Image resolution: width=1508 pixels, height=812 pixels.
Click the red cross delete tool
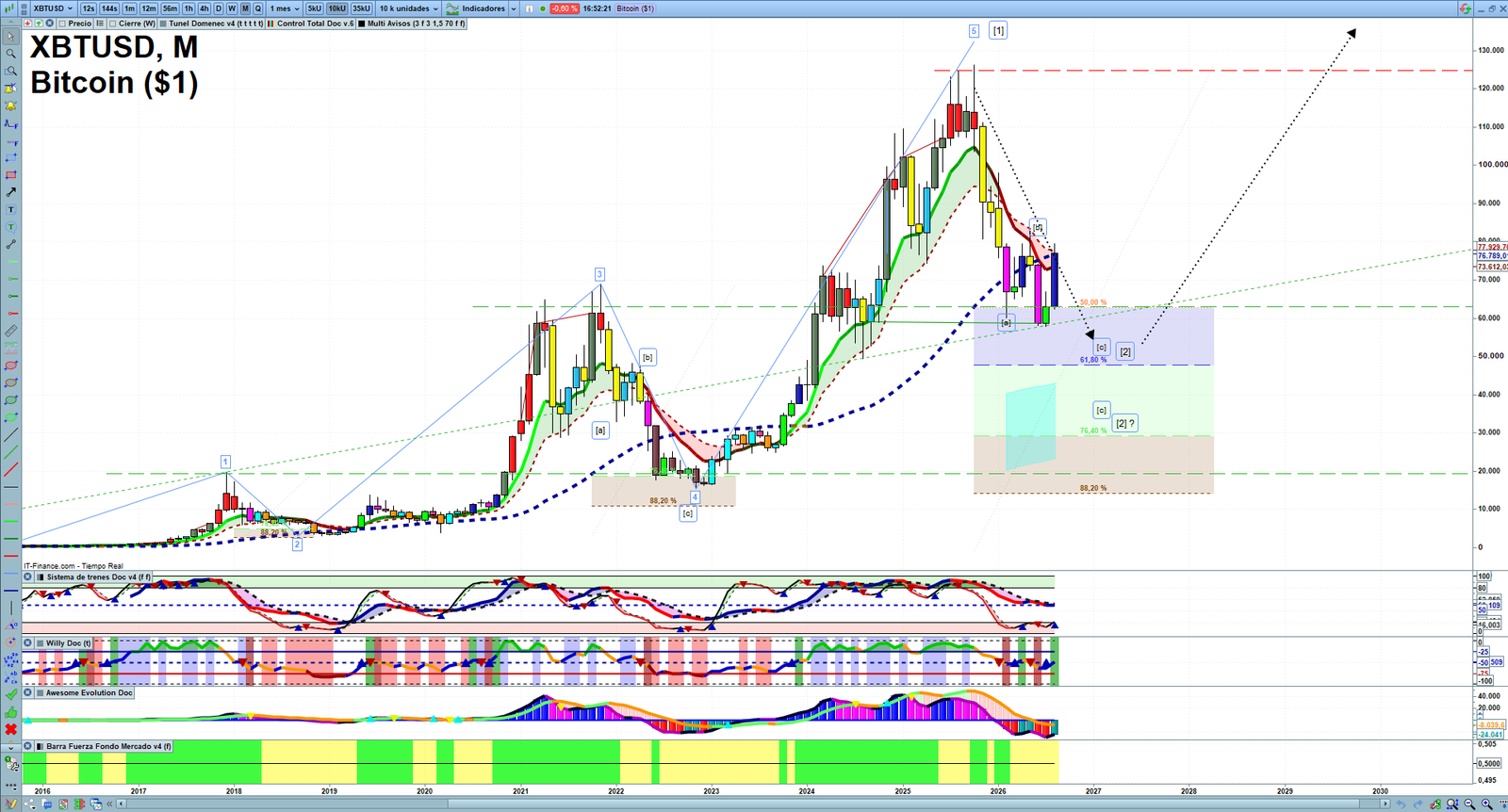pos(10,730)
